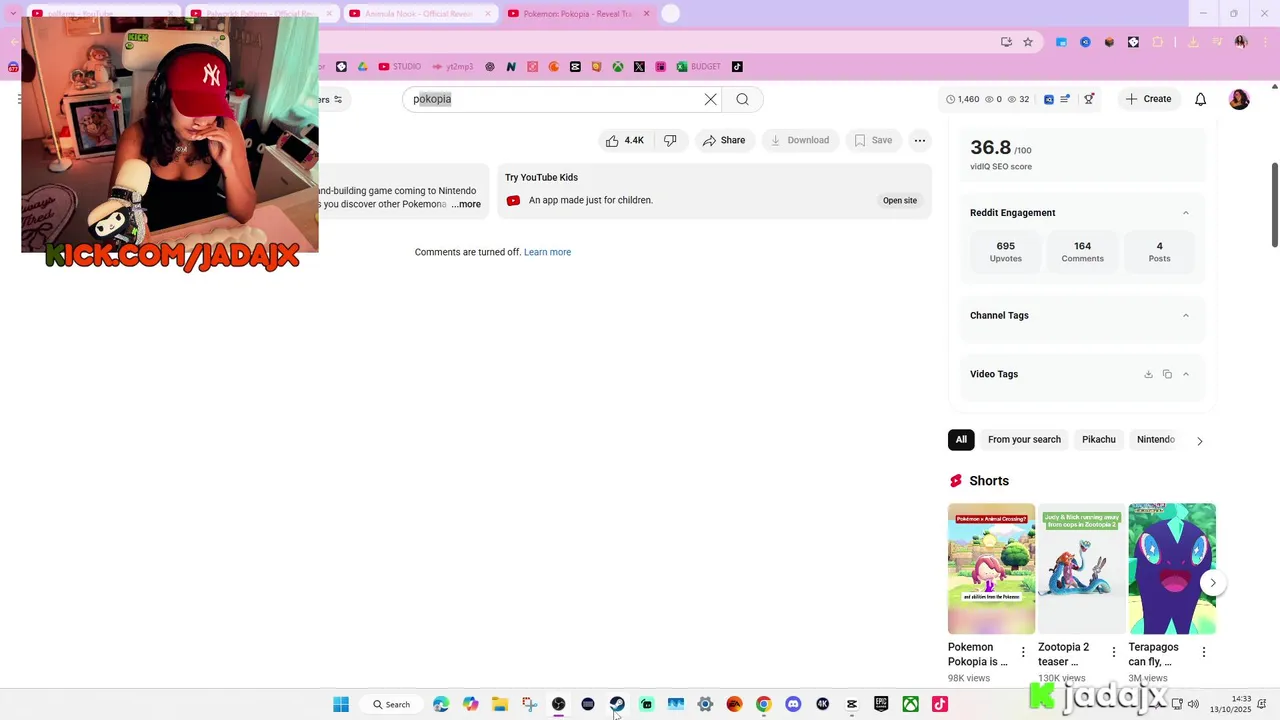Show more filter chips arrow
Image resolution: width=1280 pixels, height=720 pixels.
(1200, 441)
